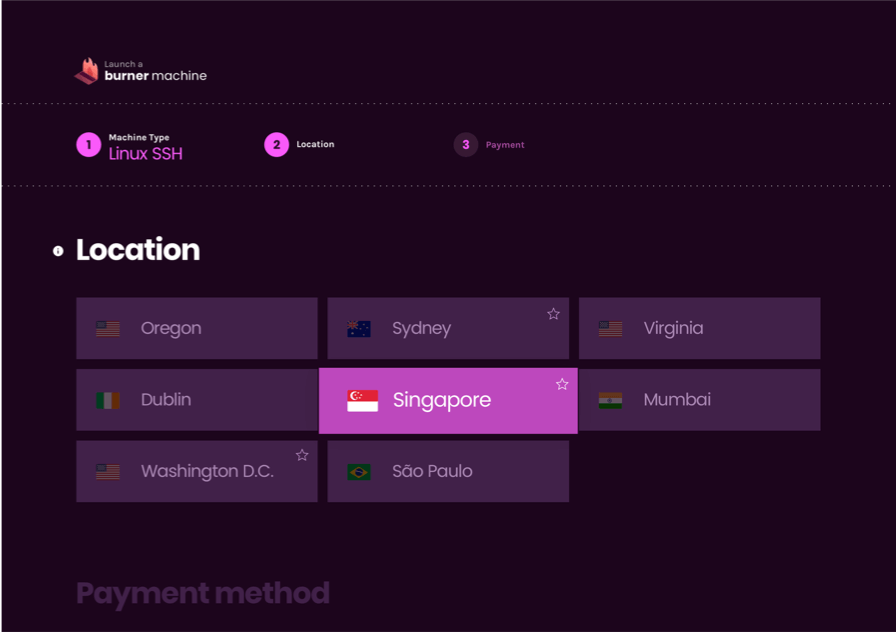Click the Singapore flag icon

click(x=362, y=400)
